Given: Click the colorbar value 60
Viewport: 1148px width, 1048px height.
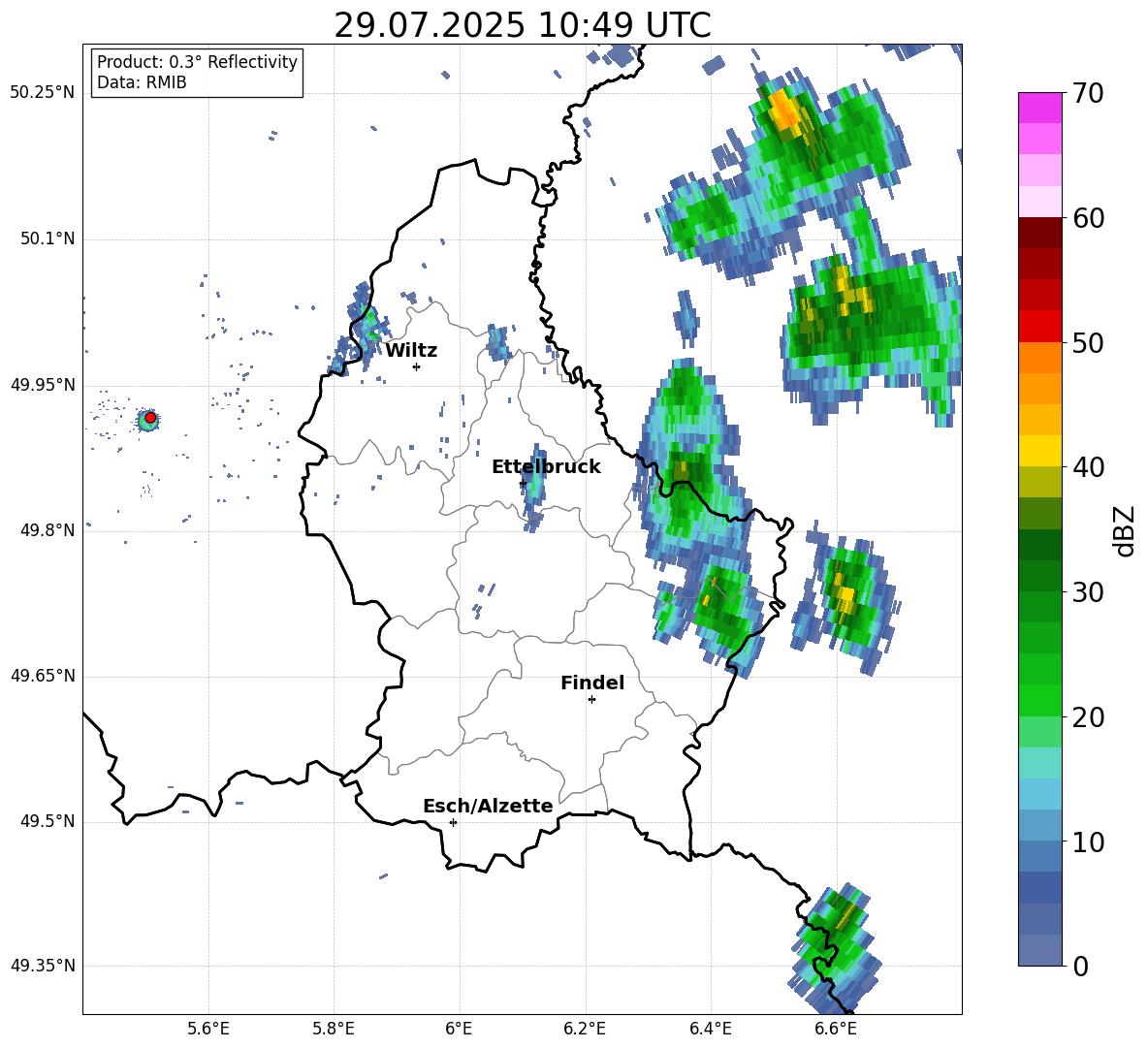Looking at the screenshot, I should coord(1088,218).
